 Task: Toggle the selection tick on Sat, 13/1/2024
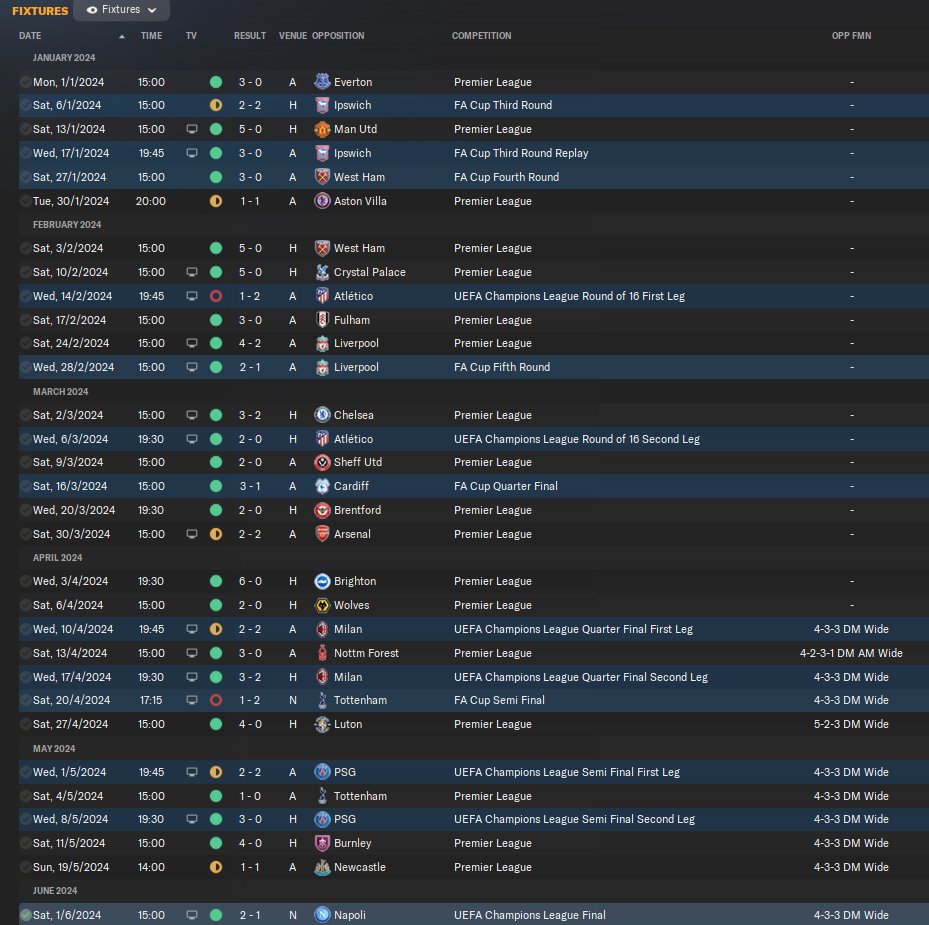pos(25,129)
